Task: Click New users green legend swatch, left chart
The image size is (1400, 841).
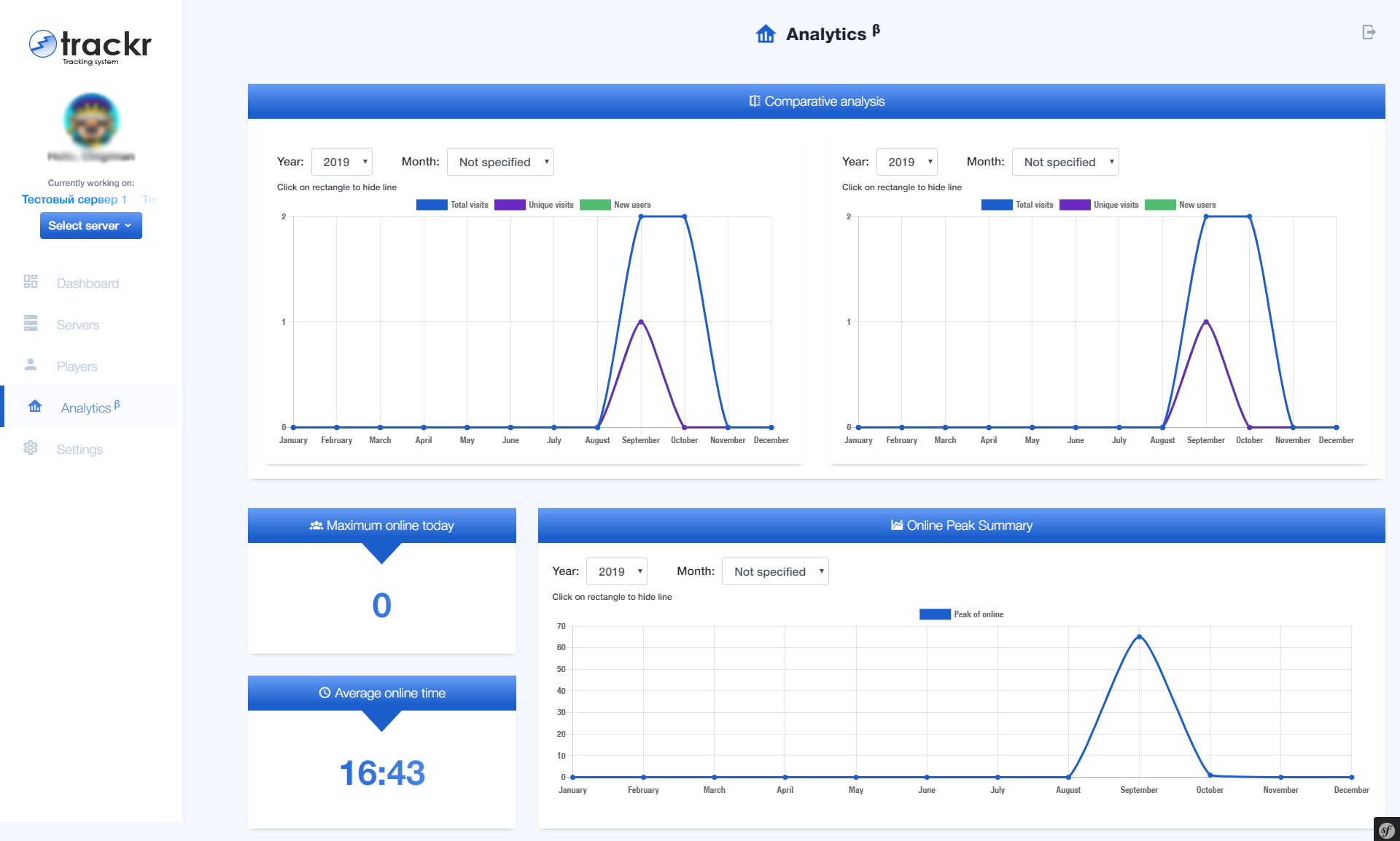Action: point(595,205)
